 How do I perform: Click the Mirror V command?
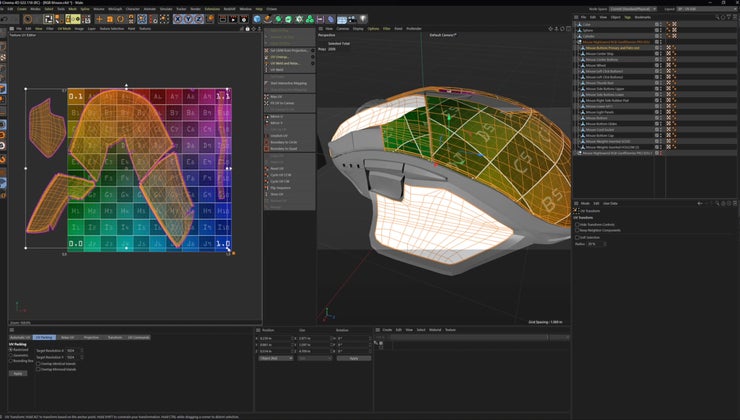tap(277, 123)
